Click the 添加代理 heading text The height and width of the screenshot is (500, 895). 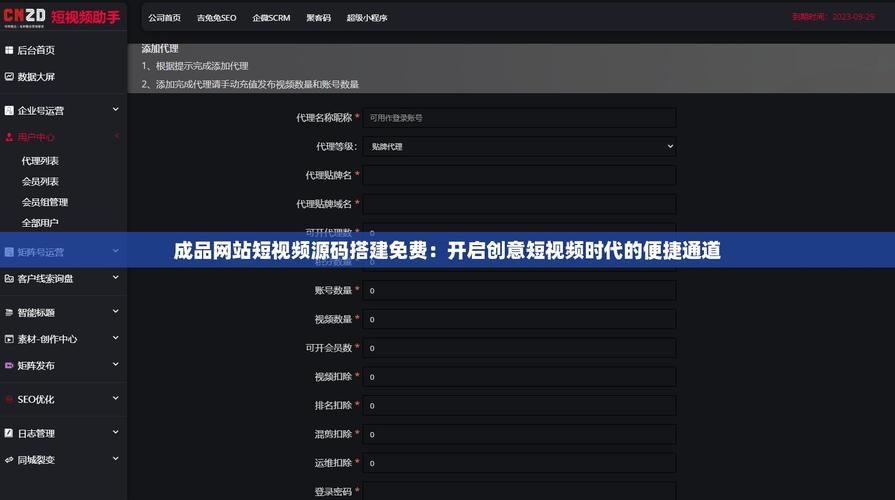click(x=160, y=49)
